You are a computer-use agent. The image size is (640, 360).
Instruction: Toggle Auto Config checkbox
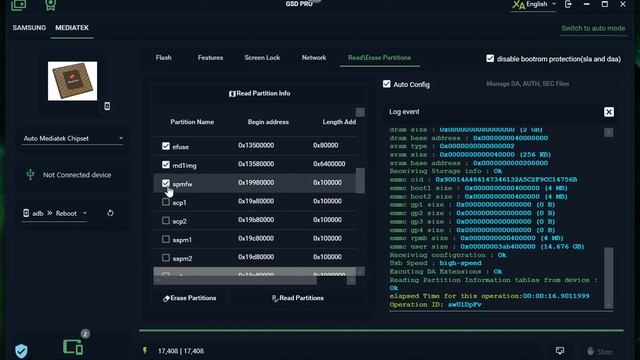[387, 84]
